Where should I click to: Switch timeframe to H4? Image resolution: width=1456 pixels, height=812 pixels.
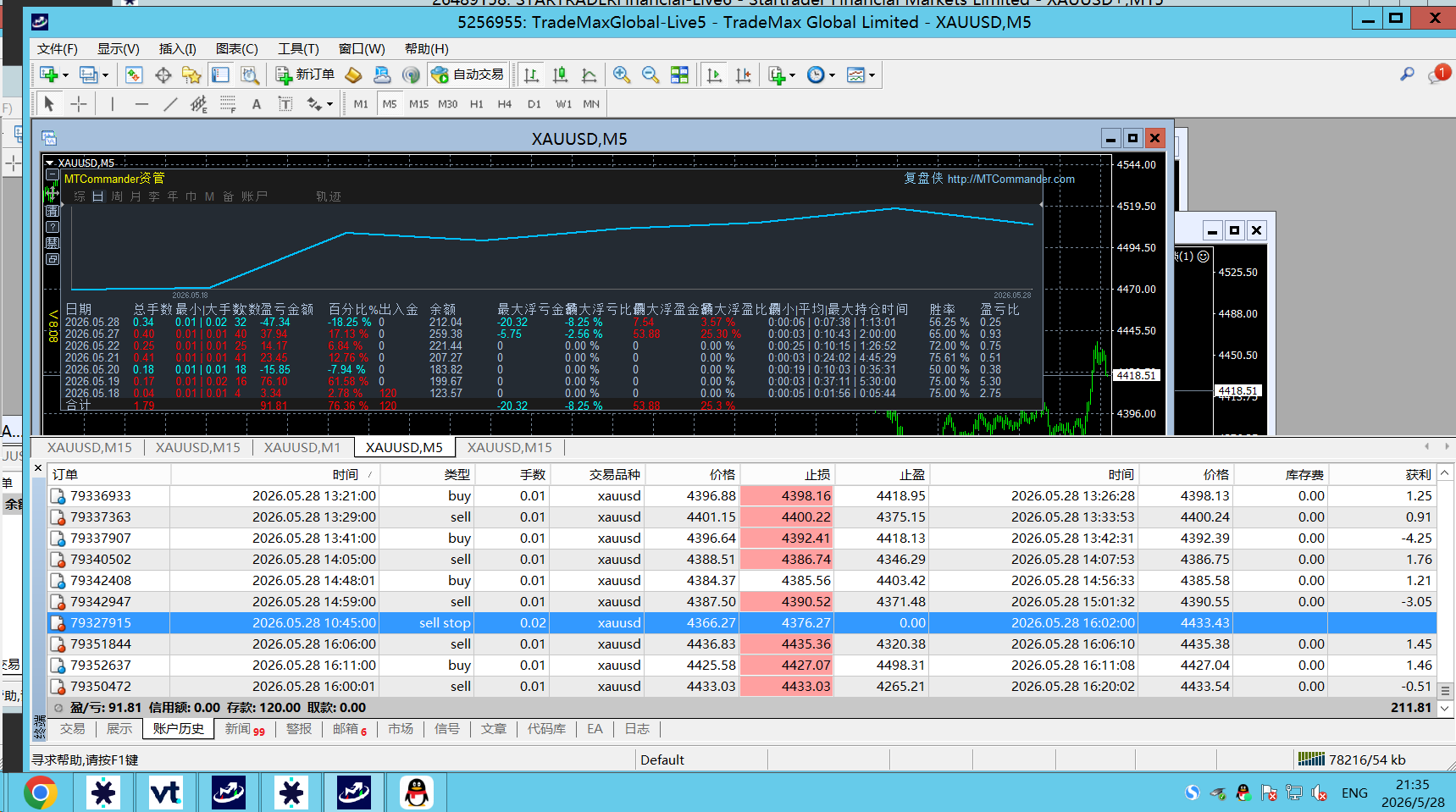click(x=505, y=104)
